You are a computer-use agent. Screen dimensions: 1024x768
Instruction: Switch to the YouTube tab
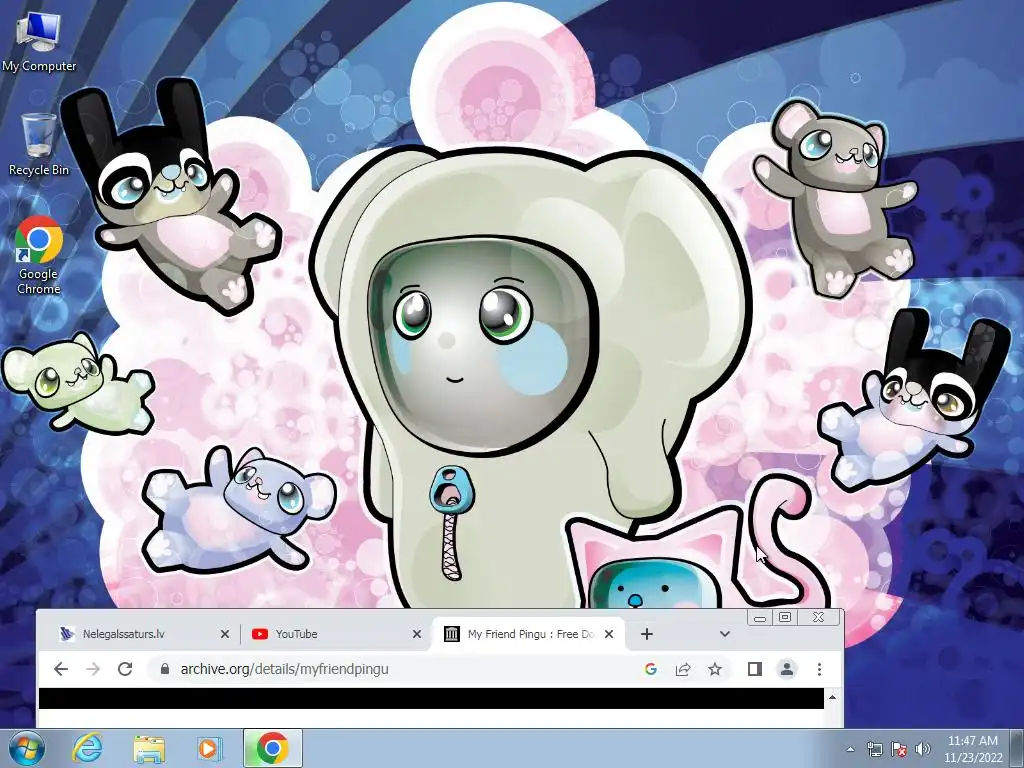[336, 634]
